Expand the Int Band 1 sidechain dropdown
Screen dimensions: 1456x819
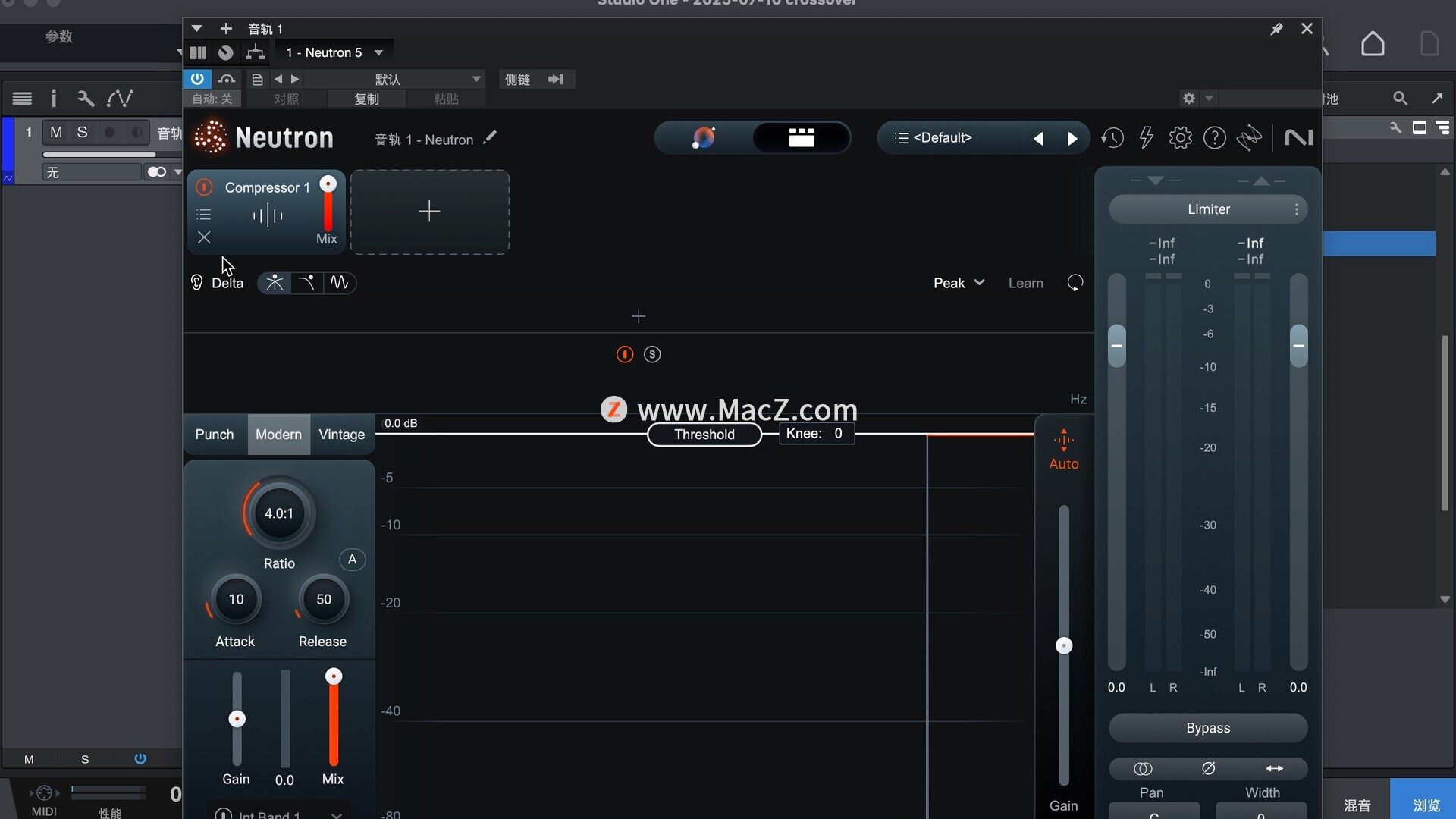(x=336, y=814)
